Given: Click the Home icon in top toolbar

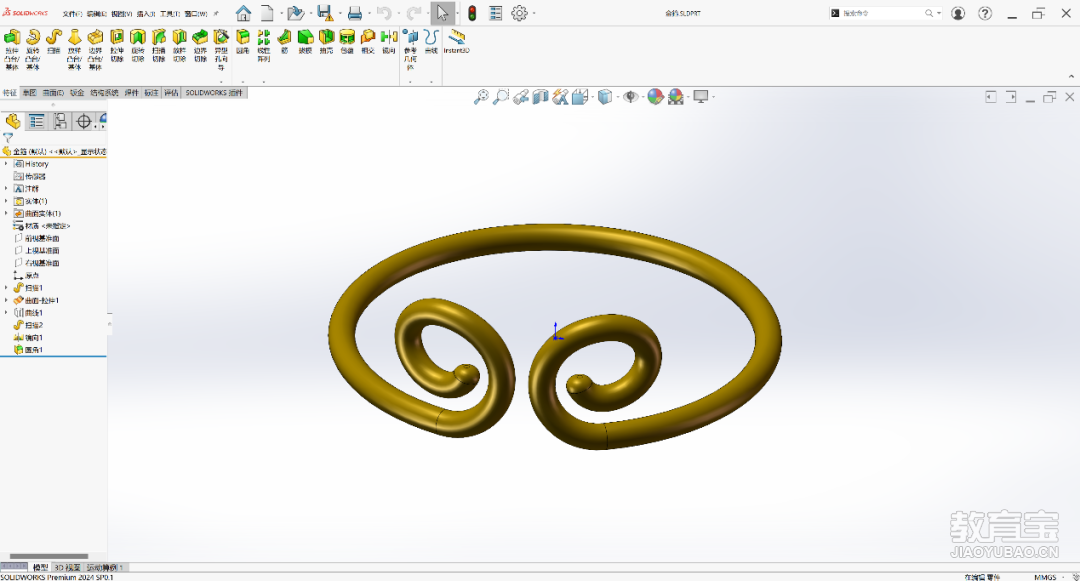Looking at the screenshot, I should coord(243,13).
